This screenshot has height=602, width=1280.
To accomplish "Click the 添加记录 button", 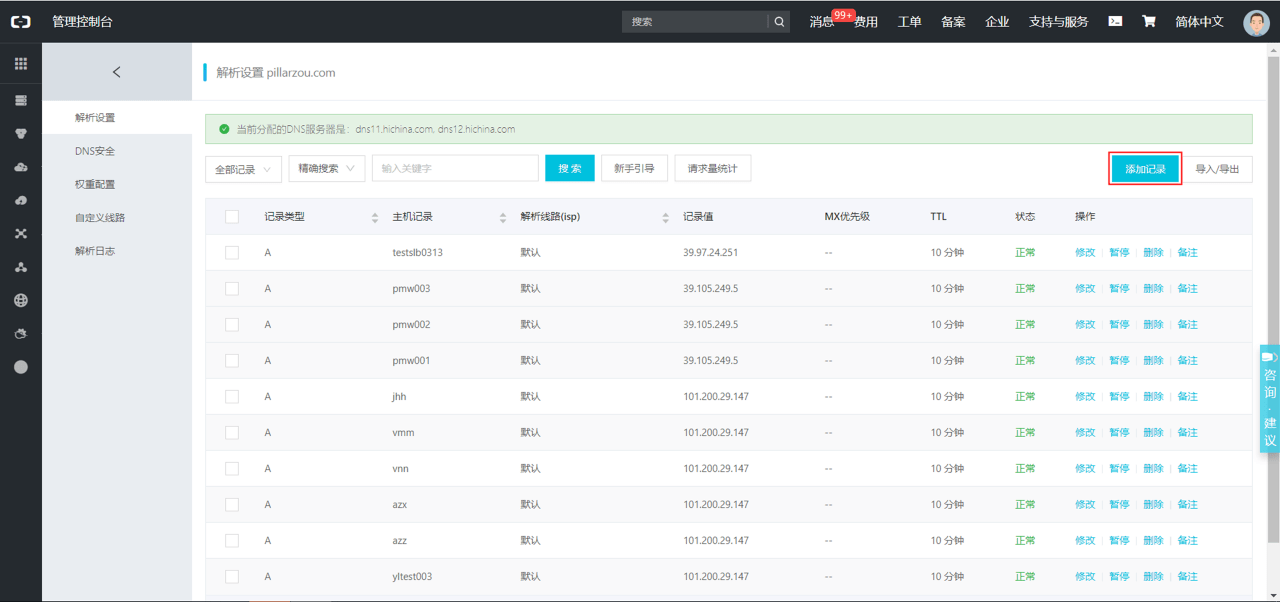I will pyautogui.click(x=1146, y=169).
